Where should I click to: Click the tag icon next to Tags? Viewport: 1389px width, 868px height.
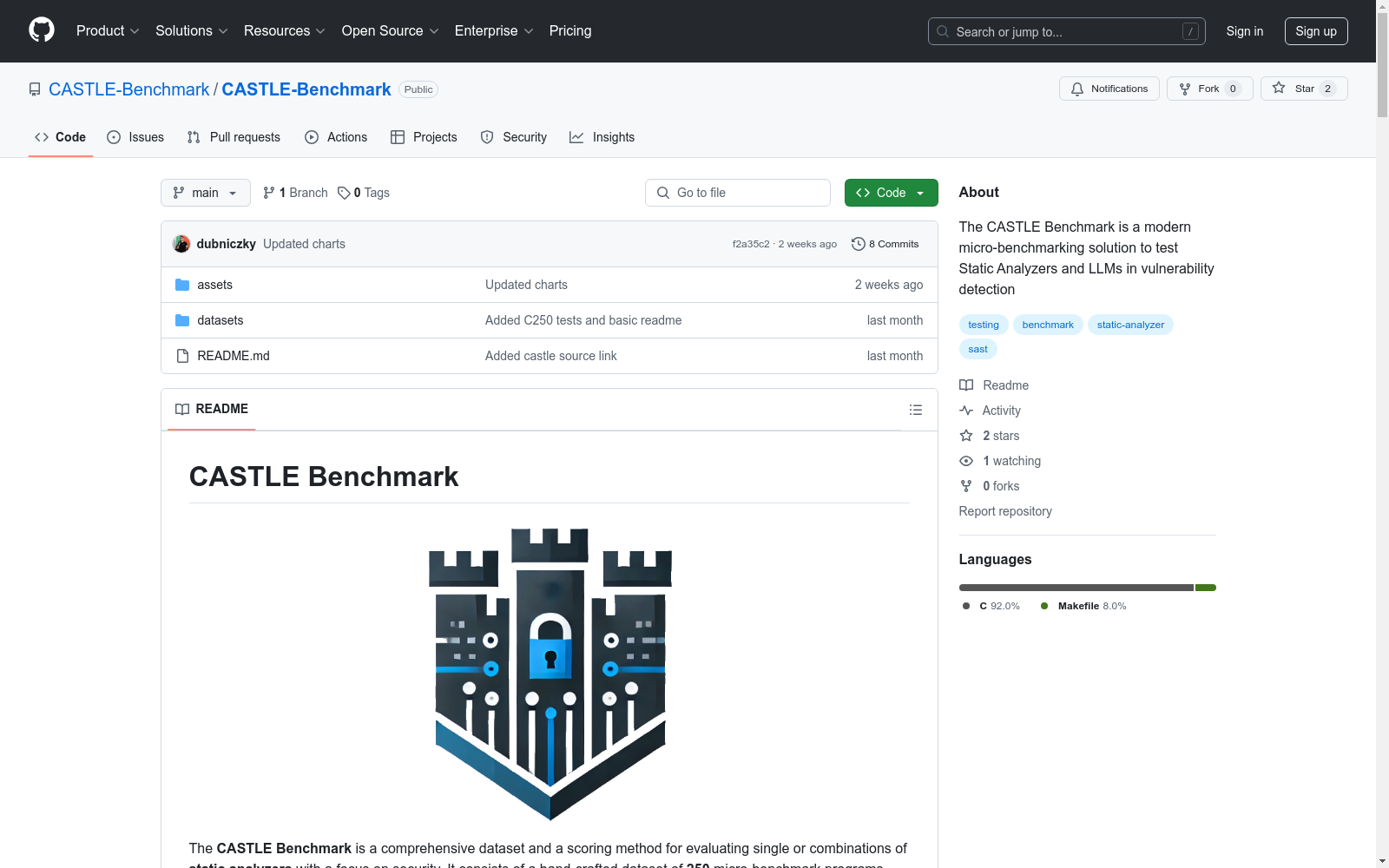(x=344, y=193)
